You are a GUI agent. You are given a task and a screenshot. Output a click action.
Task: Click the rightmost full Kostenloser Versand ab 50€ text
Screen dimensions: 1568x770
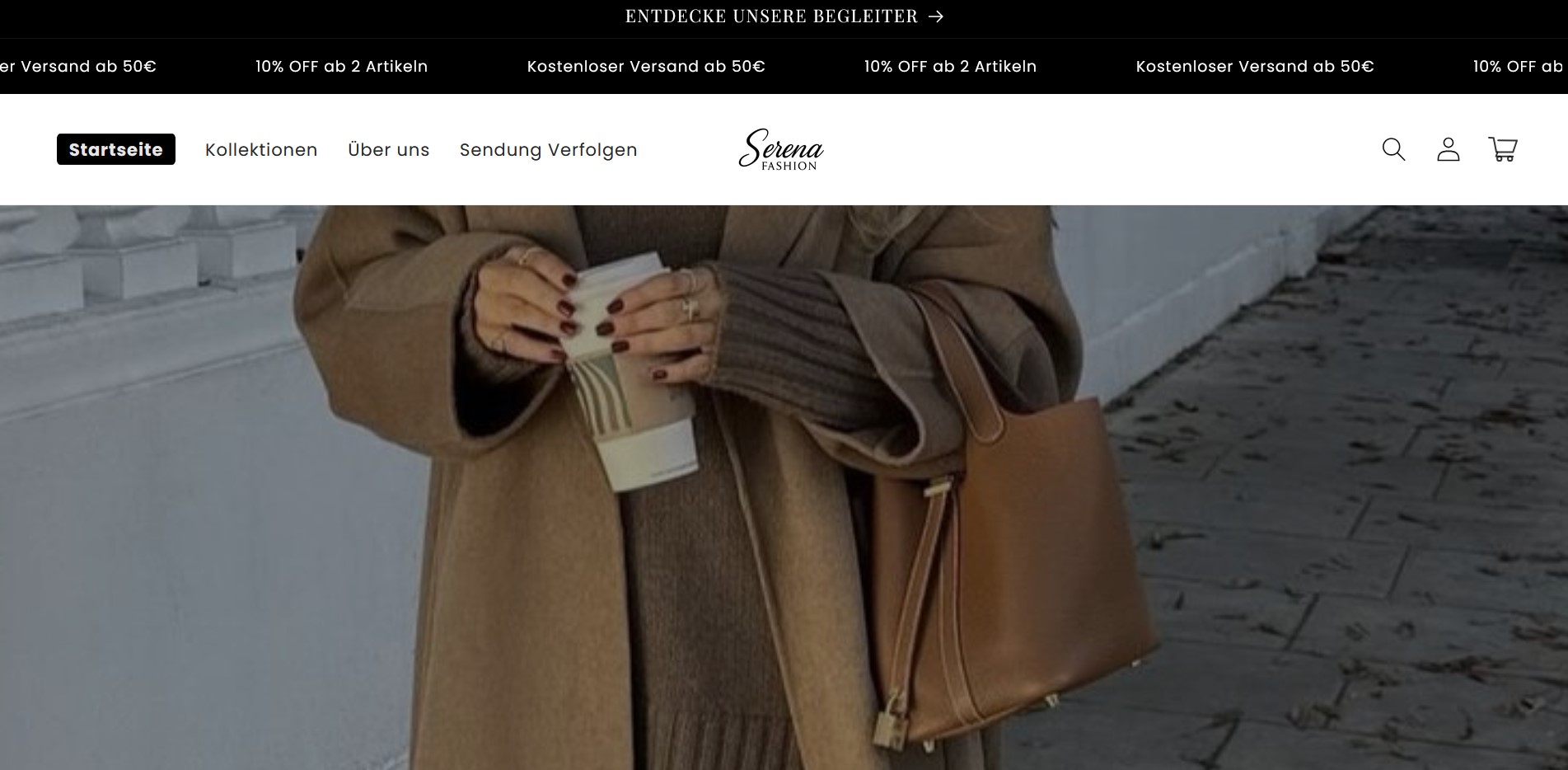pos(1255,66)
